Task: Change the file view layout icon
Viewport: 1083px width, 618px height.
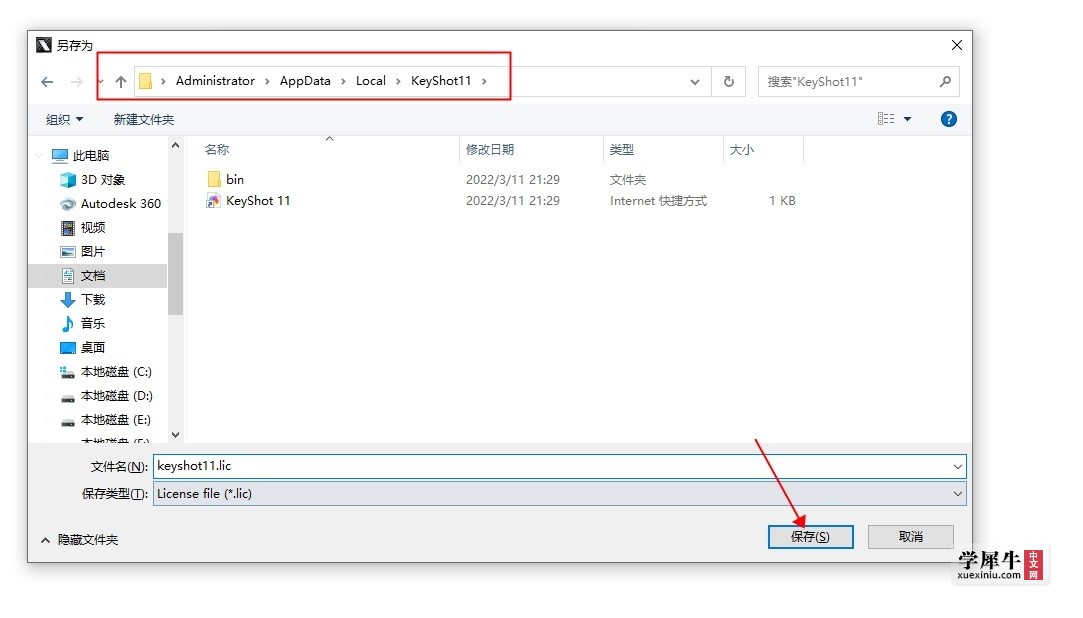Action: pos(886,119)
